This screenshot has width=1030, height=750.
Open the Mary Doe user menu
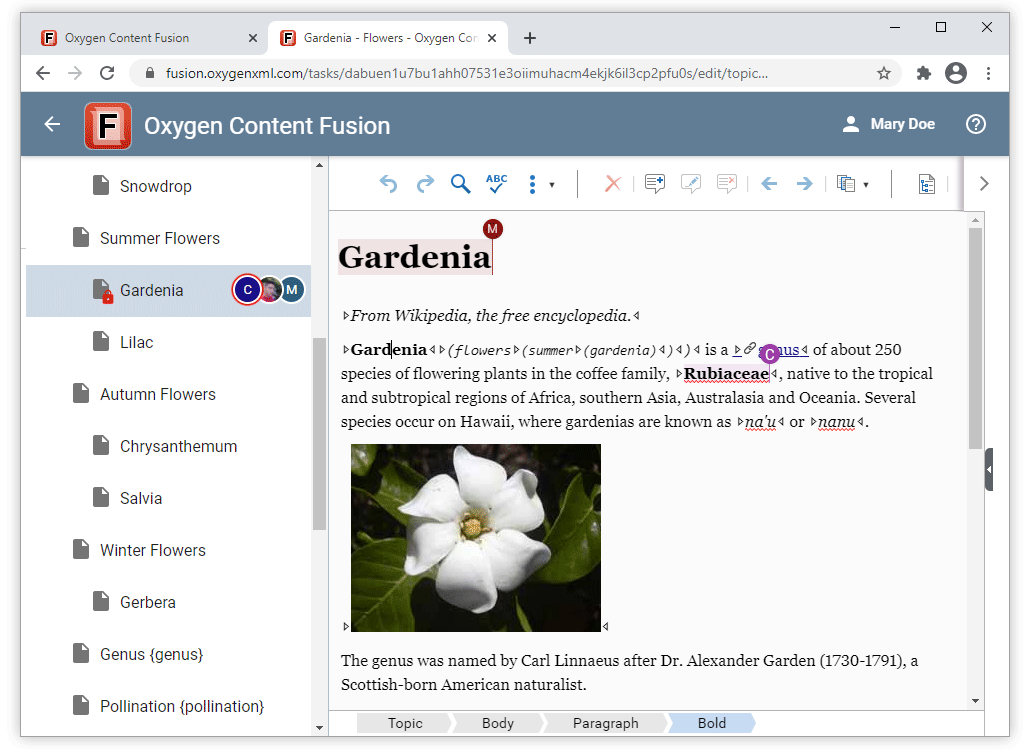889,124
